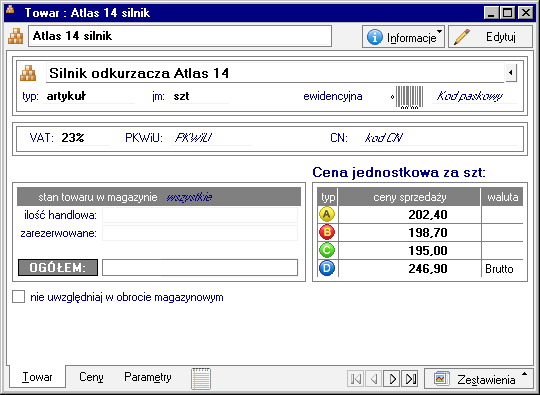Click the blue D price type icon
Image resolution: width=540 pixels, height=395 pixels.
pos(327,268)
